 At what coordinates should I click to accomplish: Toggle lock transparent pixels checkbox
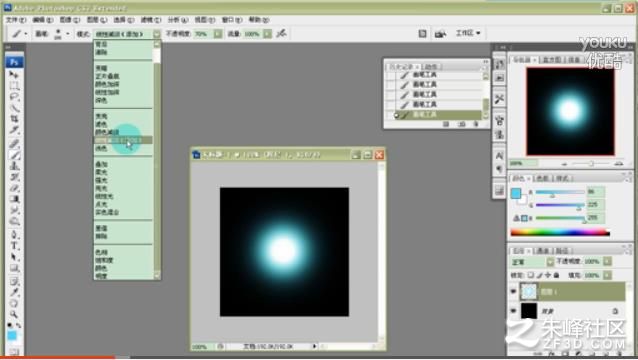pos(531,275)
